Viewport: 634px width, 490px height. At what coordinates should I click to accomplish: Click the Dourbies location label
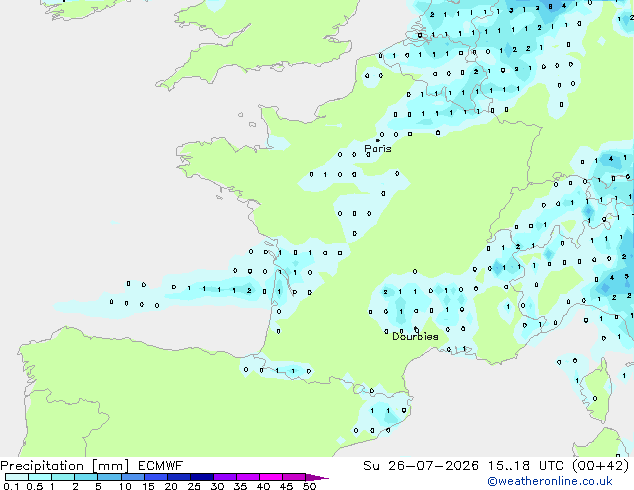point(415,336)
